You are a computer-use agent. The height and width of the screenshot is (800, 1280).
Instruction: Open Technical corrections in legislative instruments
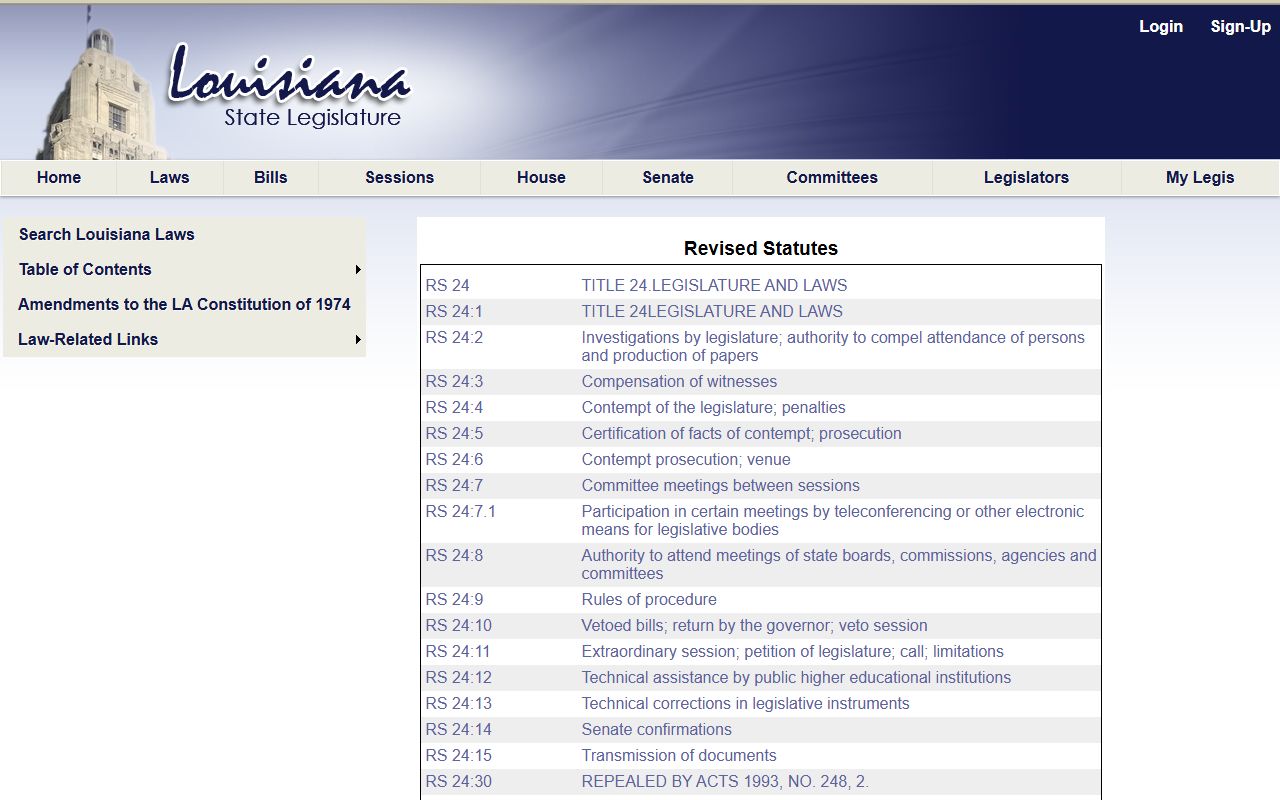point(745,703)
